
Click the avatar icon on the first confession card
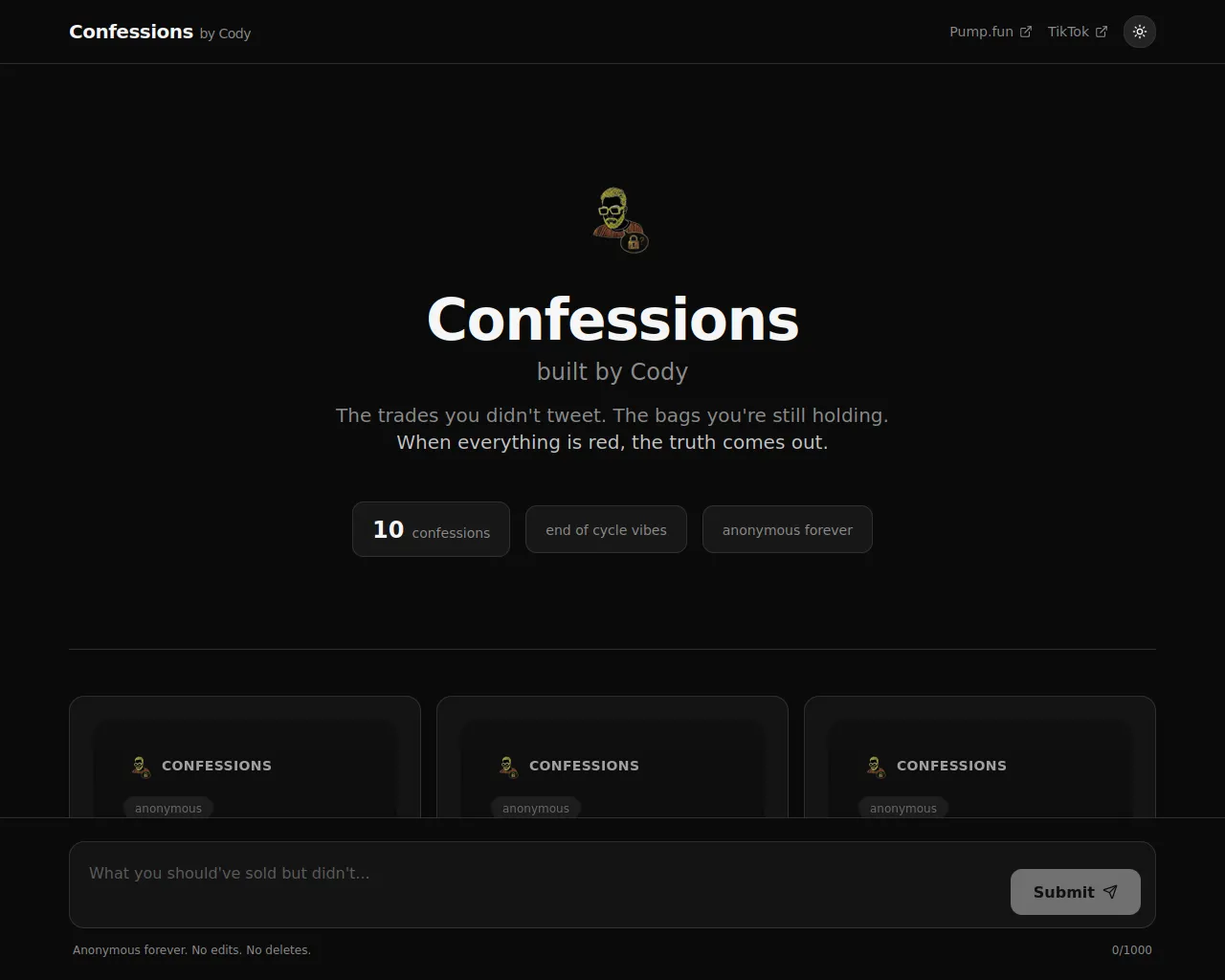tap(141, 767)
